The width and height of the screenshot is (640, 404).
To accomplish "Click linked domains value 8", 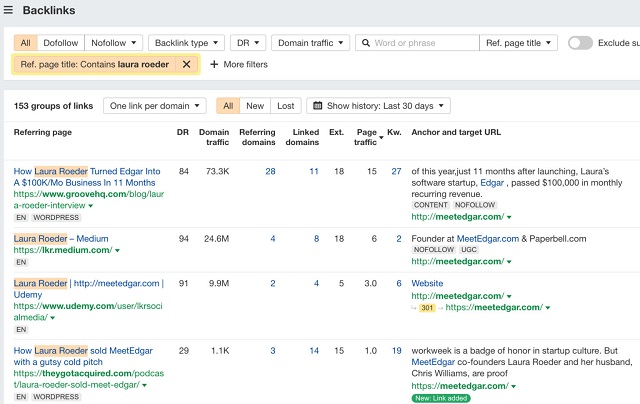I will (316, 239).
